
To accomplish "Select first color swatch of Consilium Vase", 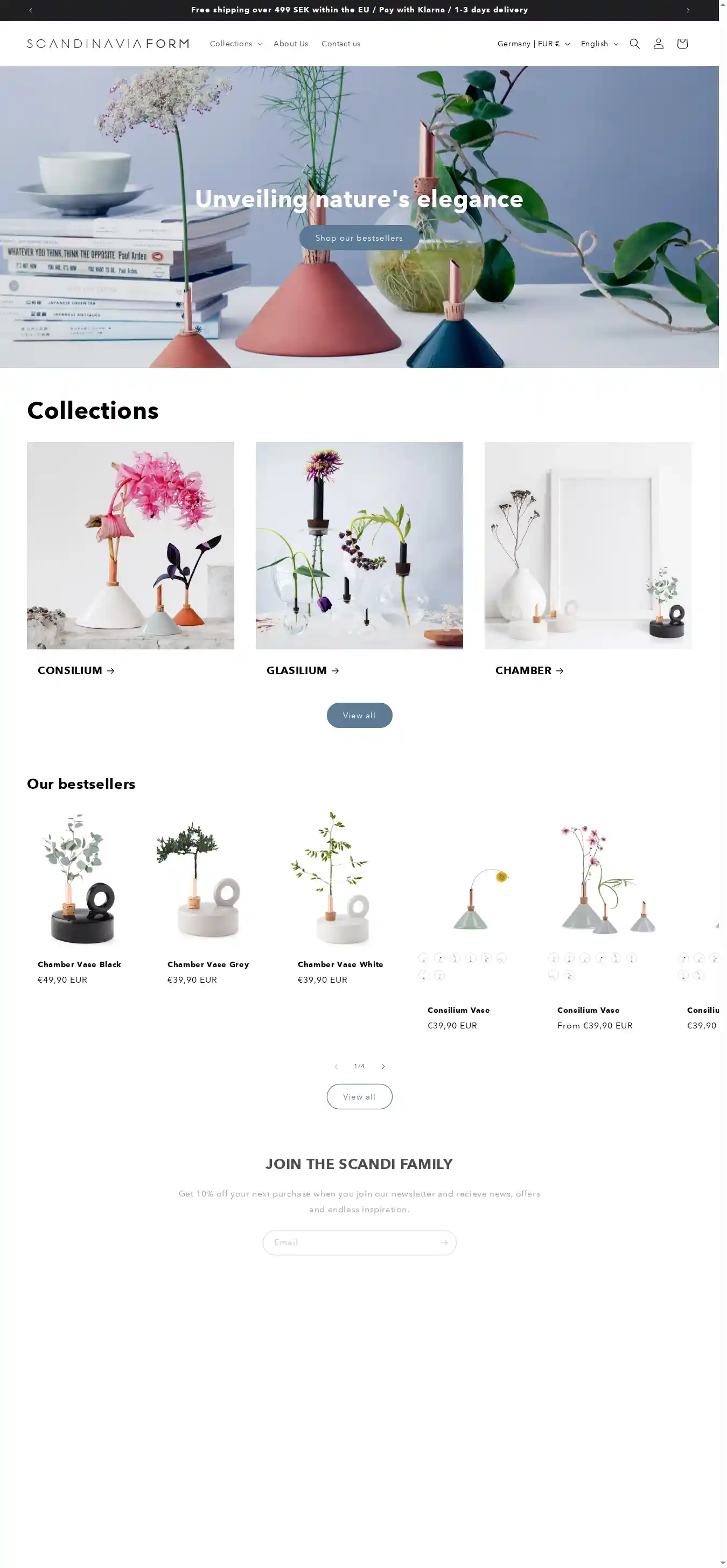I will pos(424,957).
